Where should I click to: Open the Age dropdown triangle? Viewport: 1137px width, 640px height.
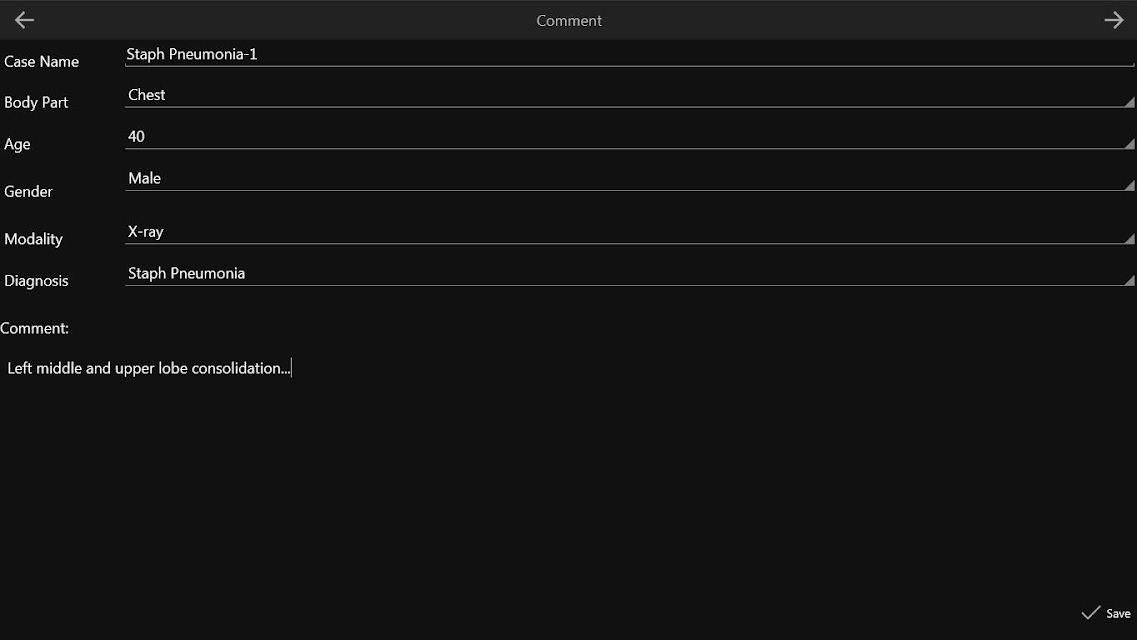point(1130,144)
